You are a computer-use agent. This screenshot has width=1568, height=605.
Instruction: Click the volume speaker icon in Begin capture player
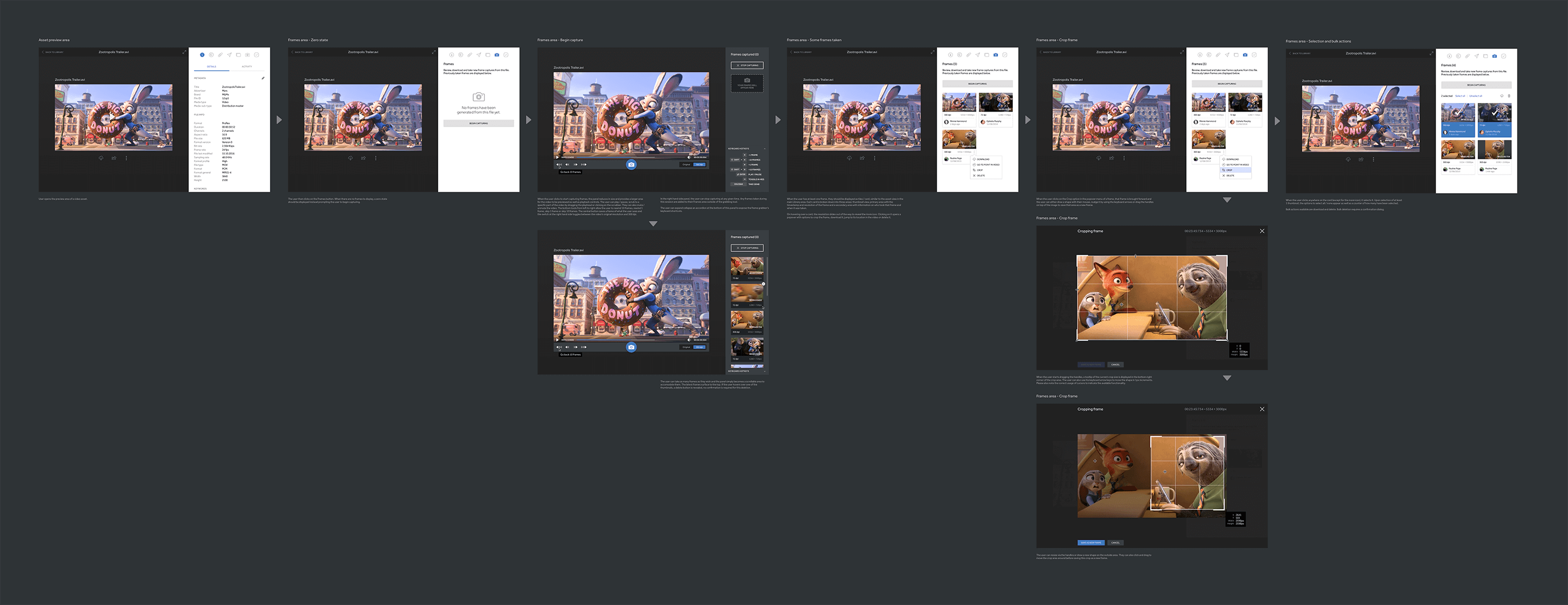click(689, 157)
